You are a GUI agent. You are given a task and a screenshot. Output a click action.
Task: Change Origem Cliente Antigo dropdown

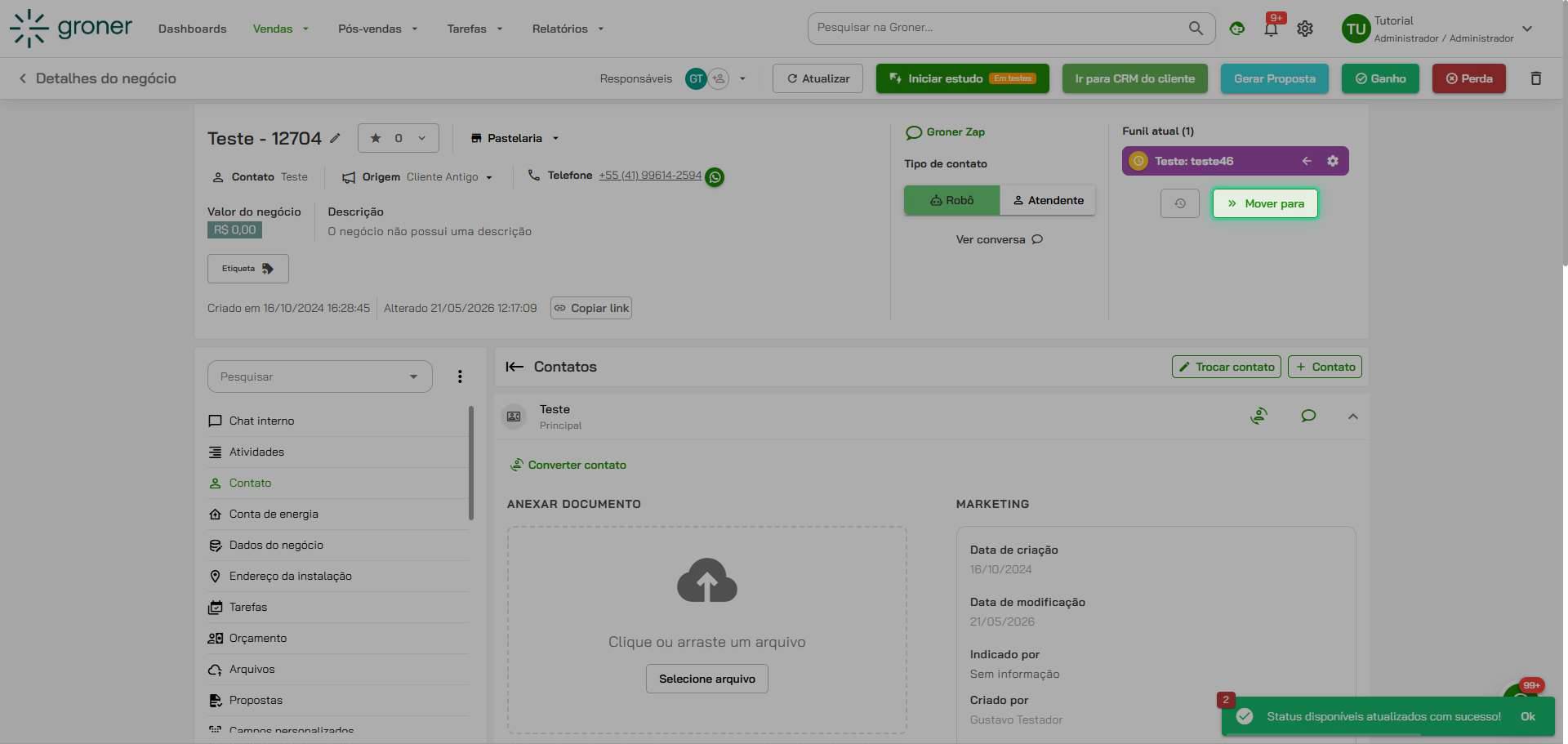click(x=450, y=177)
